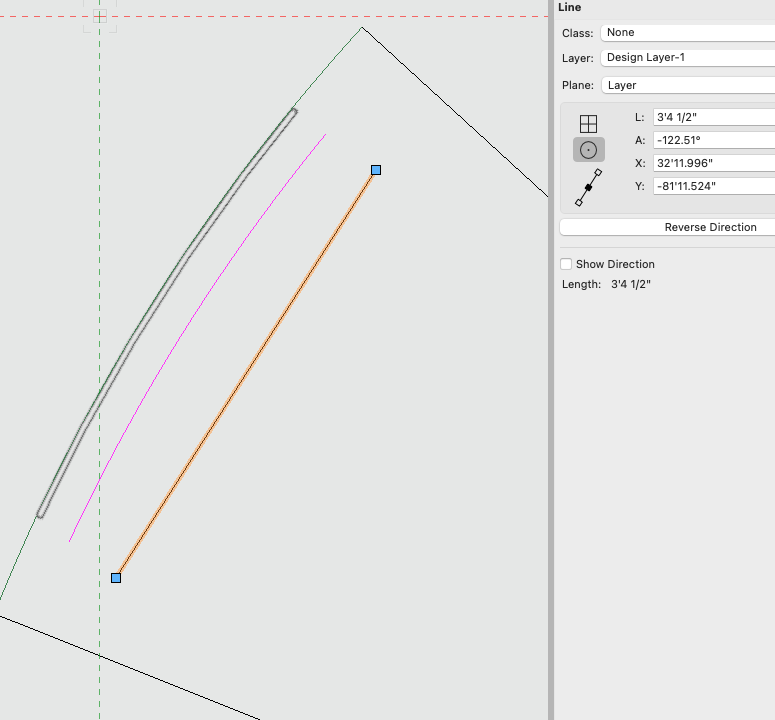Click the lower blue handle of the selected line
Viewport: 775px width, 720px height.
tap(116, 578)
